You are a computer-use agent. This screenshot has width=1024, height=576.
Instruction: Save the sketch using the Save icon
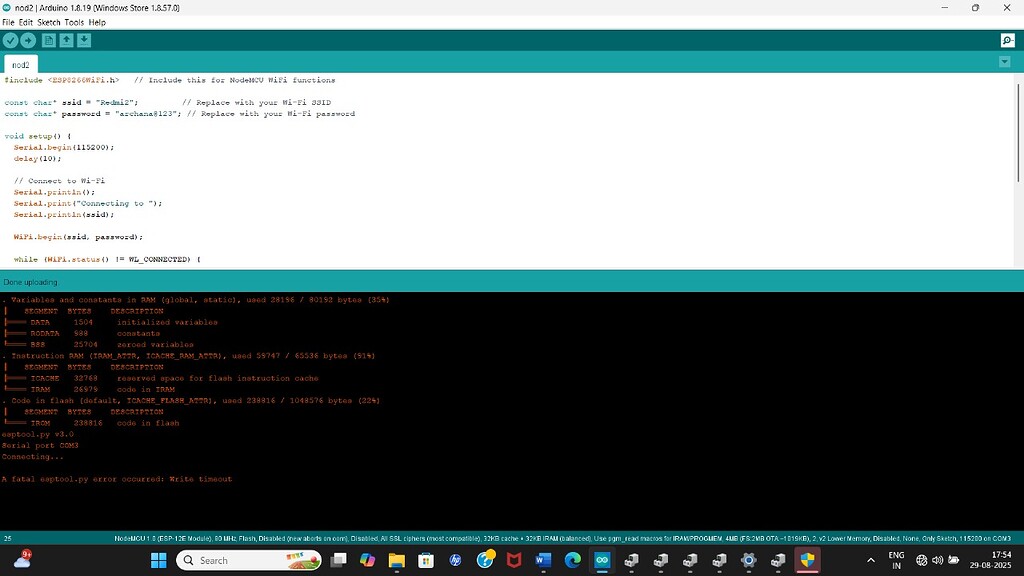coord(84,40)
